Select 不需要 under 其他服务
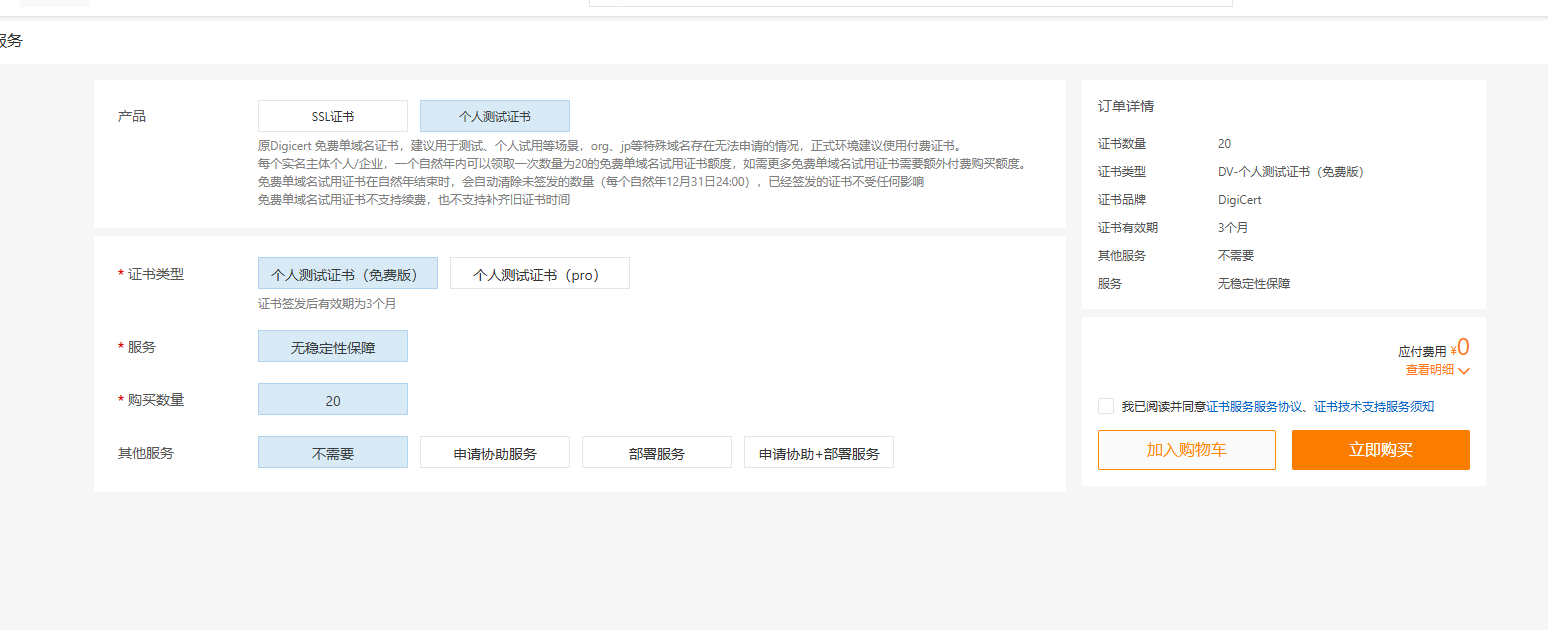The height and width of the screenshot is (630, 1548). 332,453
